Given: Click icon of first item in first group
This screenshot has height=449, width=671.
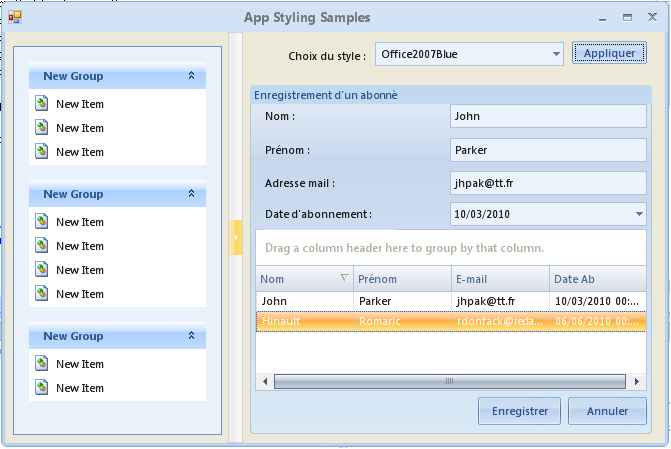Looking at the screenshot, I should coord(42,104).
